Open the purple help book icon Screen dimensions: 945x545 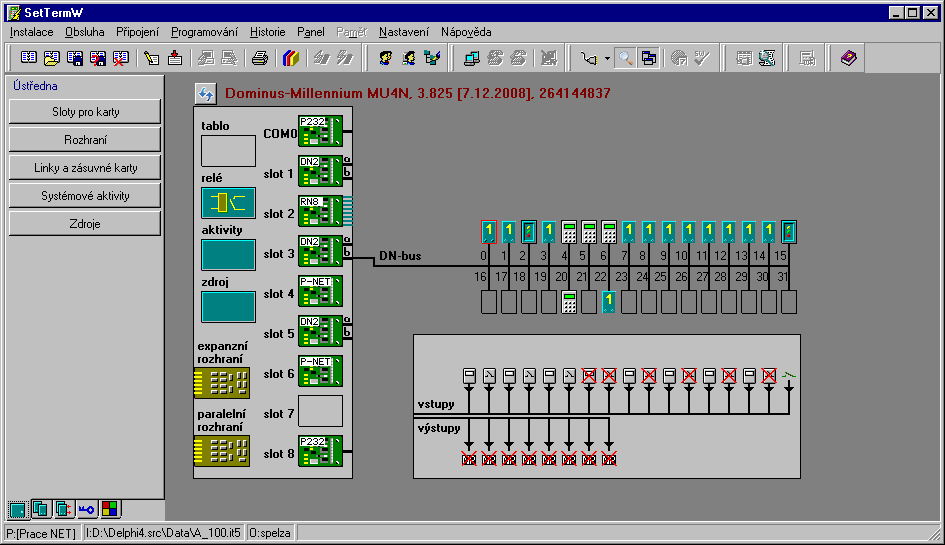849,58
